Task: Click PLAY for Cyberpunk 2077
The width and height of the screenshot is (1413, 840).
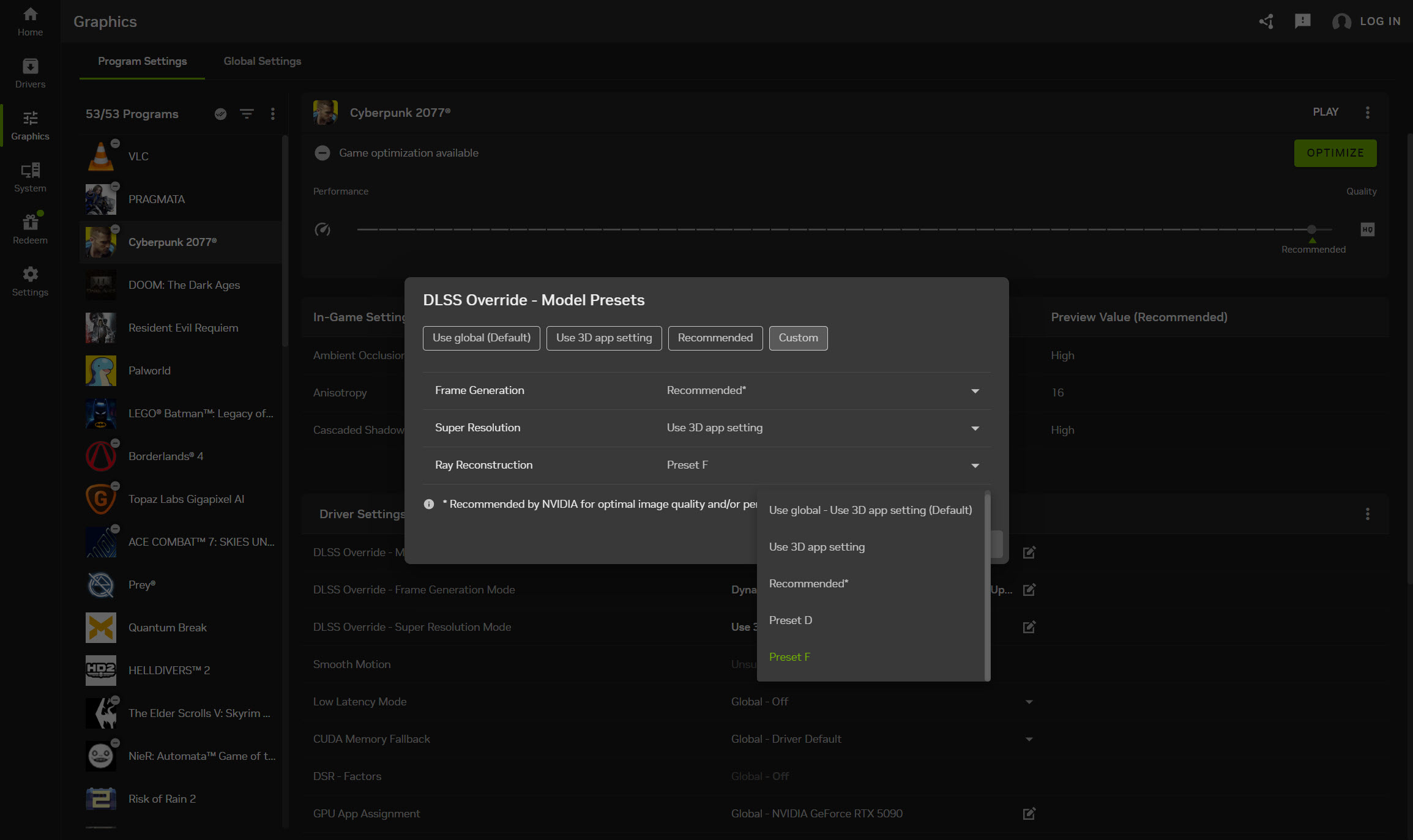Action: pos(1325,113)
